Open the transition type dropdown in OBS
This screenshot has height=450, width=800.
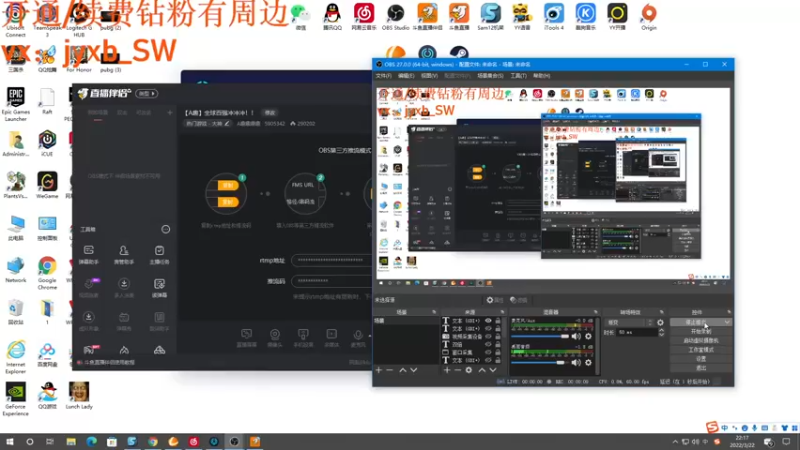(x=629, y=322)
